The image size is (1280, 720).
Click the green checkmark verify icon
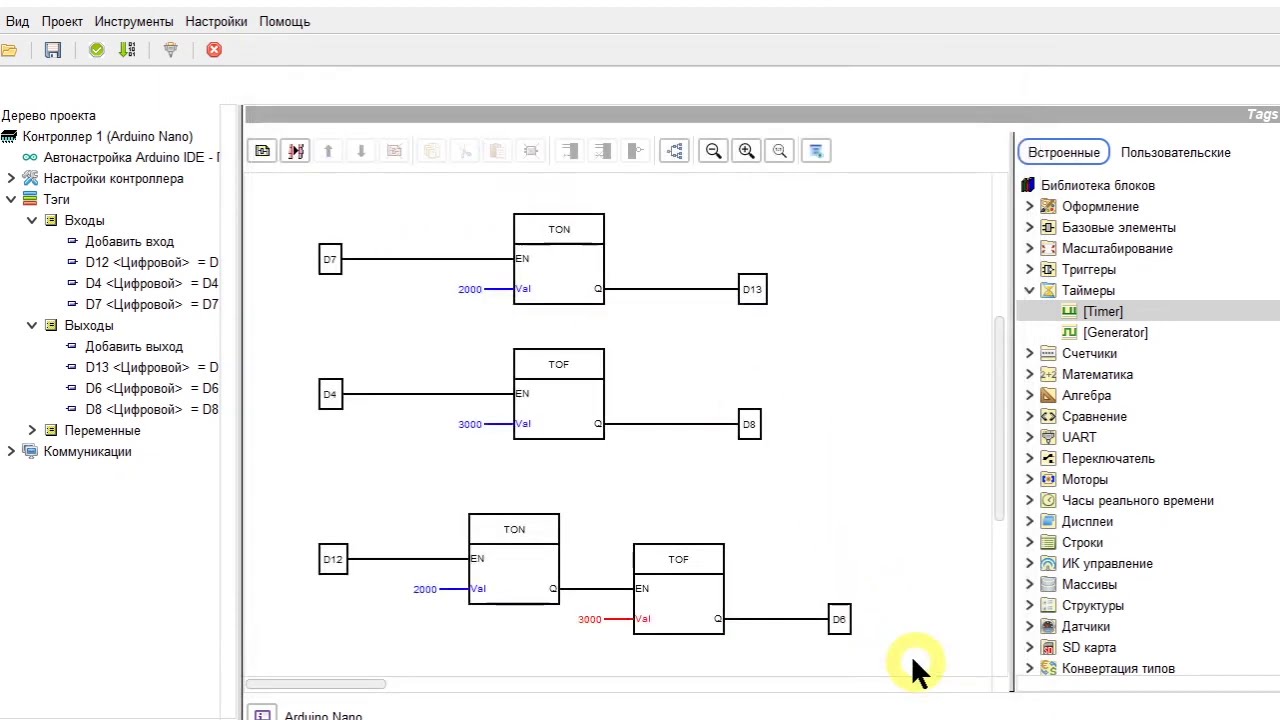(97, 50)
